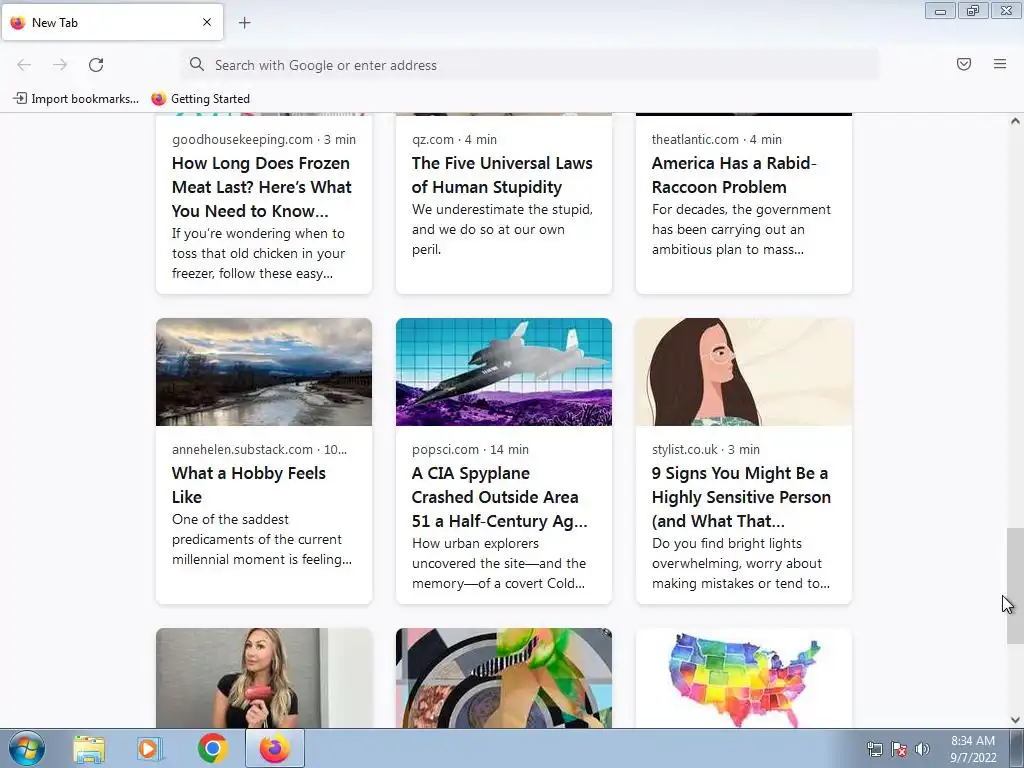1024x768 pixels.
Task: Click the rainbow USA map thumbnail
Action: pyautogui.click(x=744, y=678)
